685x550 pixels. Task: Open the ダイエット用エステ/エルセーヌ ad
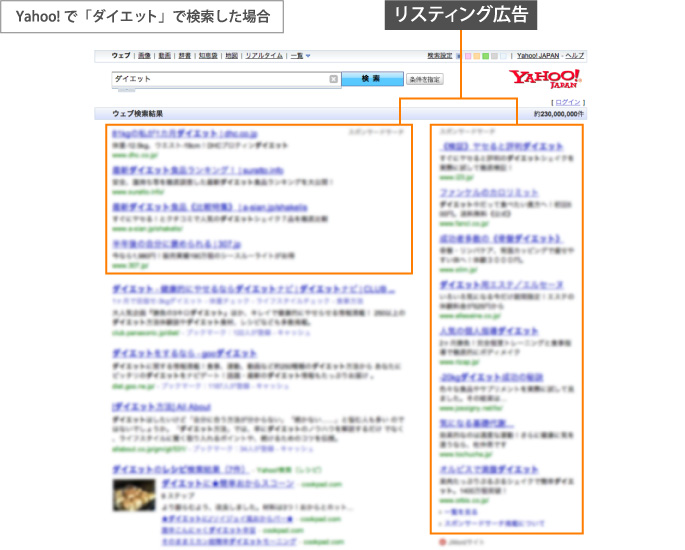pos(502,285)
